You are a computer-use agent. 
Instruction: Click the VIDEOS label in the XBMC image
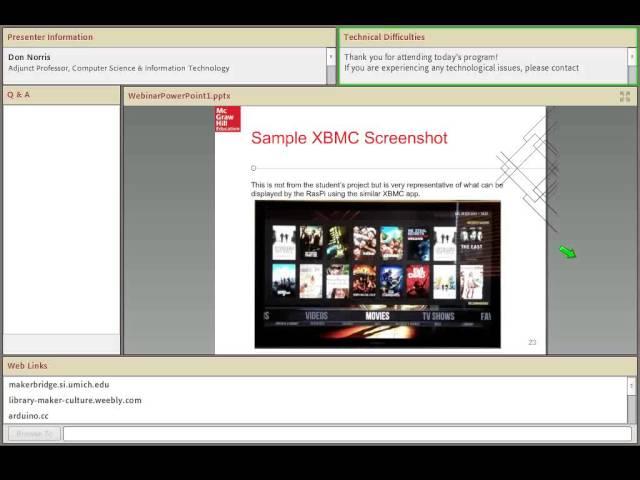click(316, 316)
